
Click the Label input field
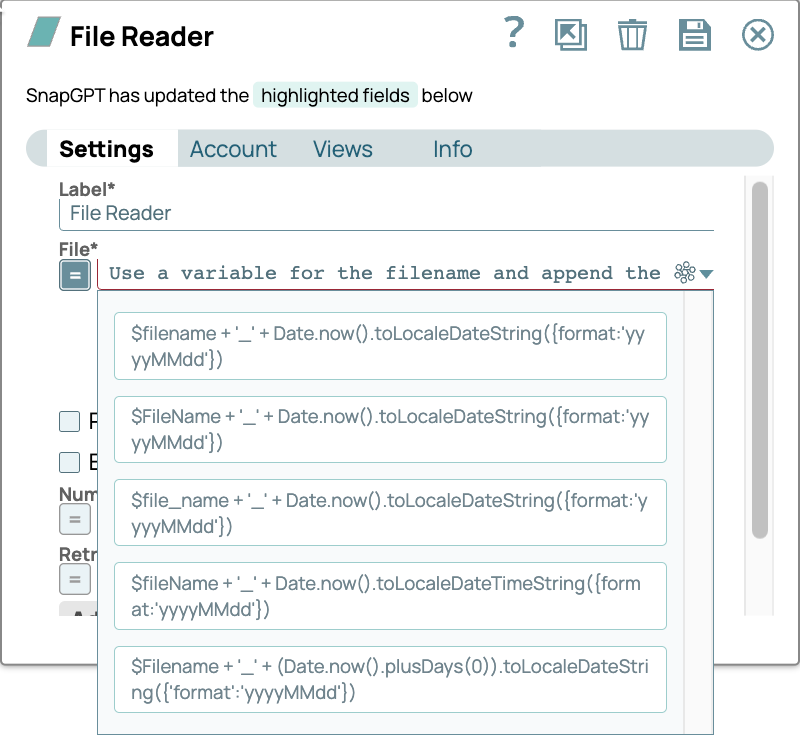click(386, 214)
